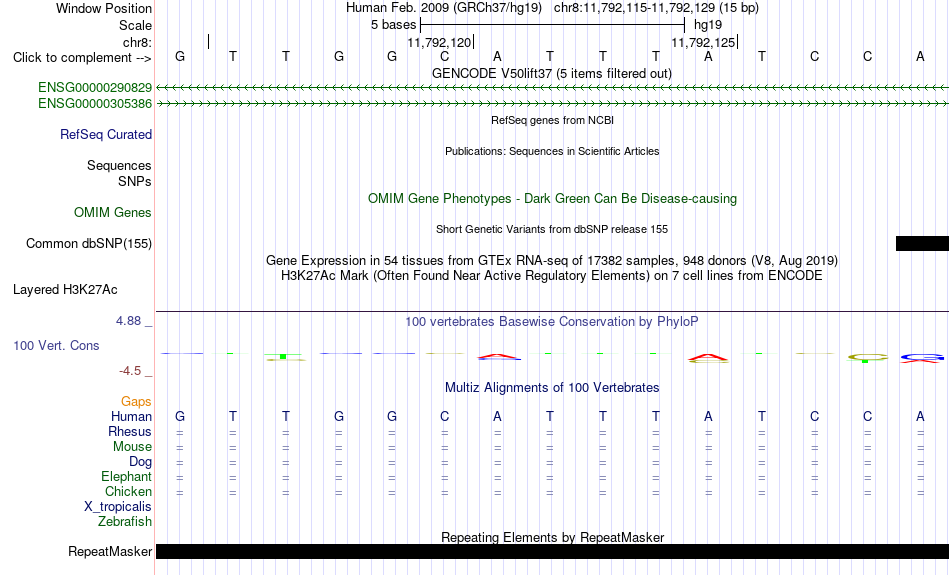Select the Human alignment row label
The height and width of the screenshot is (575, 950).
[131, 416]
